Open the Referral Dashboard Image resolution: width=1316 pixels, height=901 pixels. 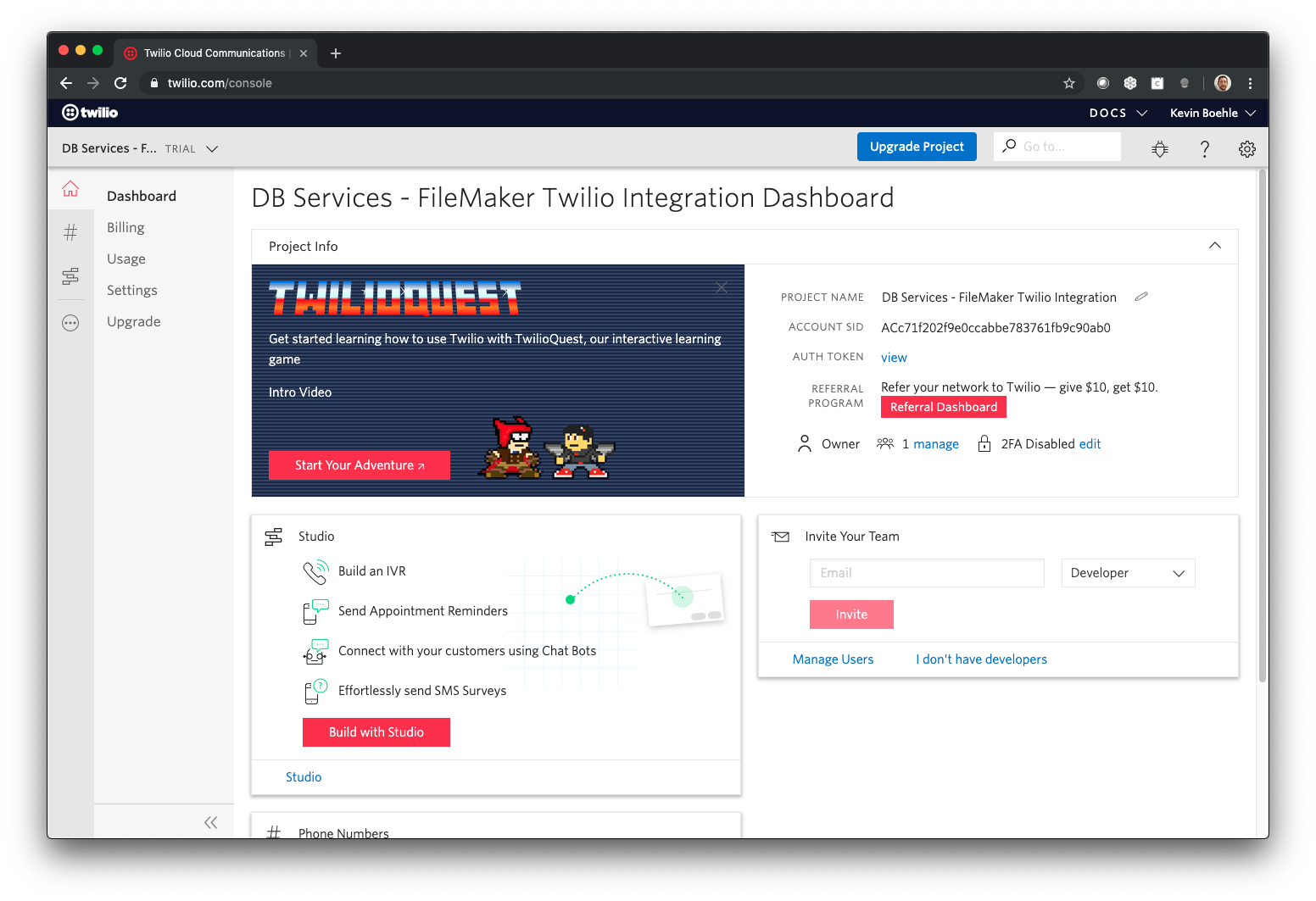[x=944, y=407]
